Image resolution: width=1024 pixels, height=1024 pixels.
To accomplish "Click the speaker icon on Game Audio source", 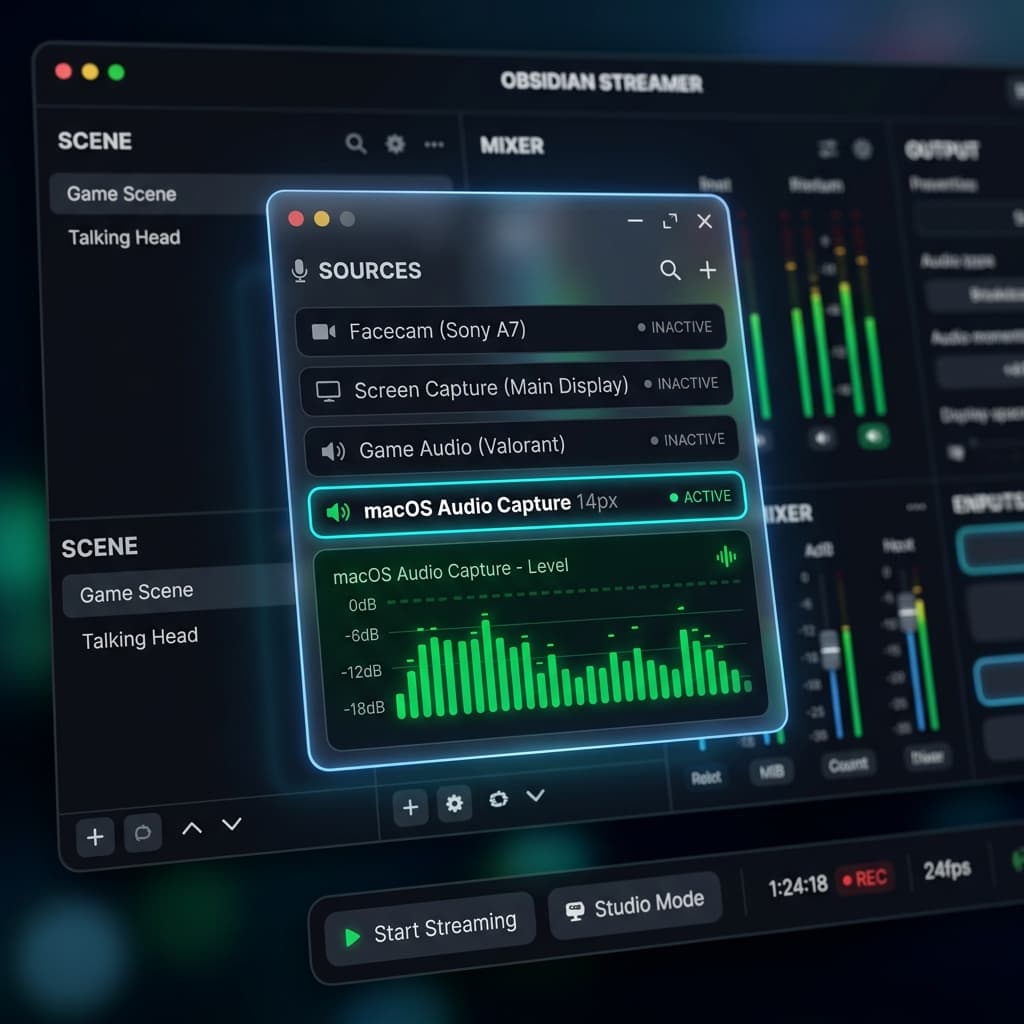I will (330, 447).
